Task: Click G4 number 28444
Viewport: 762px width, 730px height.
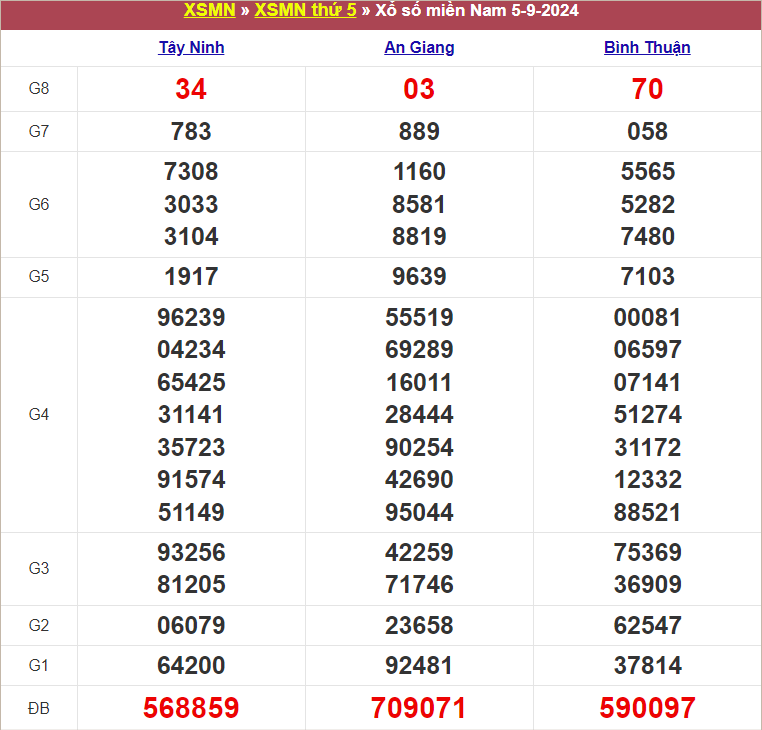Action: 419,415
